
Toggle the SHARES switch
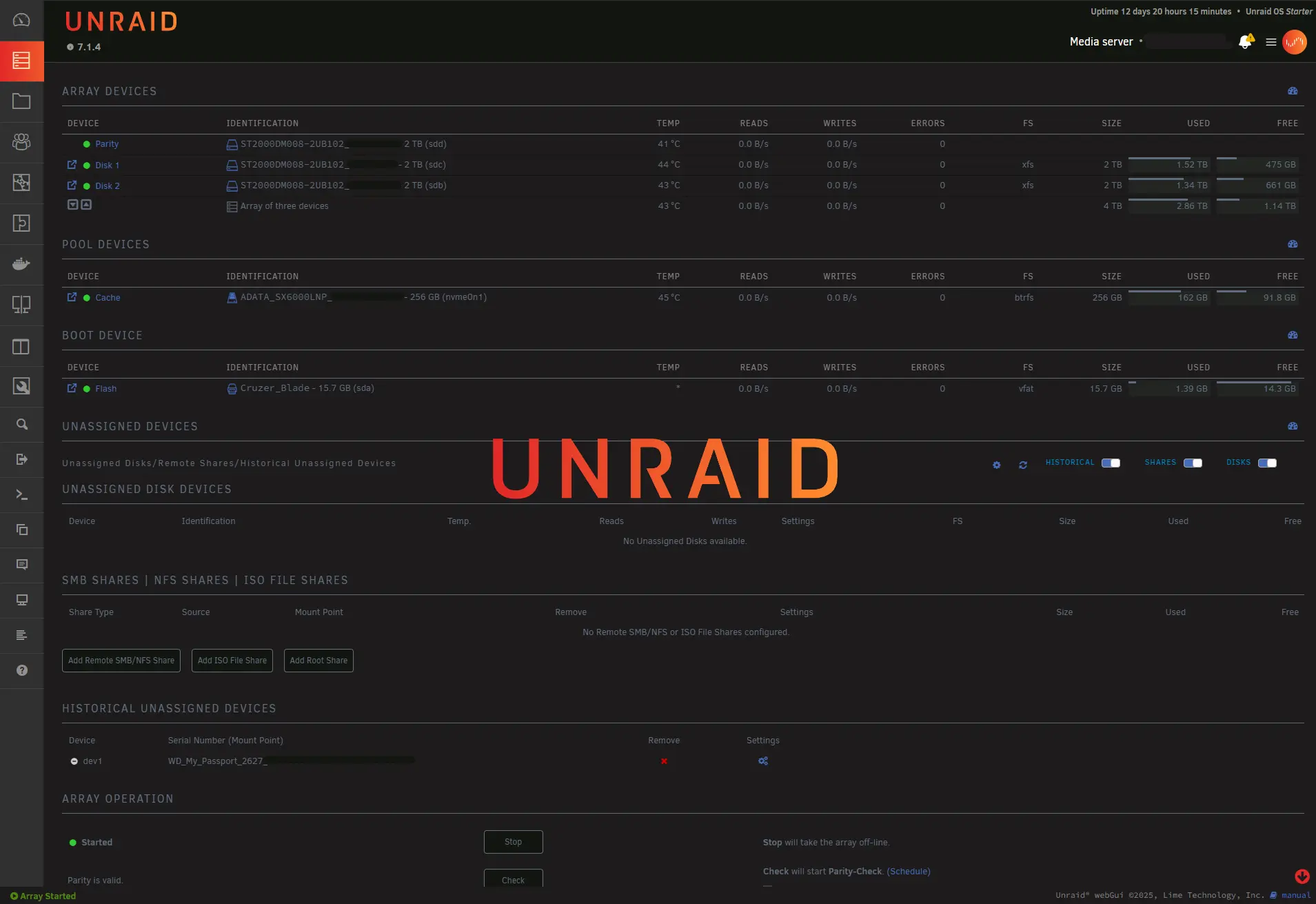tap(1193, 463)
